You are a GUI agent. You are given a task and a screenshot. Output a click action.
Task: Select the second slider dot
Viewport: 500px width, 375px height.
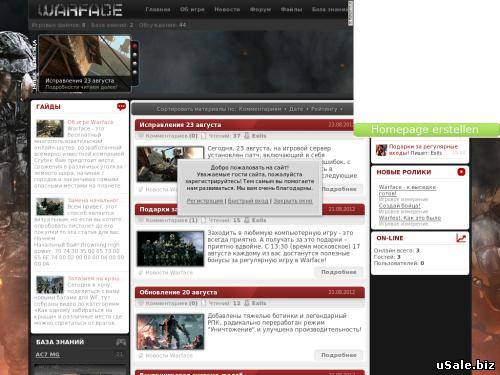point(135,55)
